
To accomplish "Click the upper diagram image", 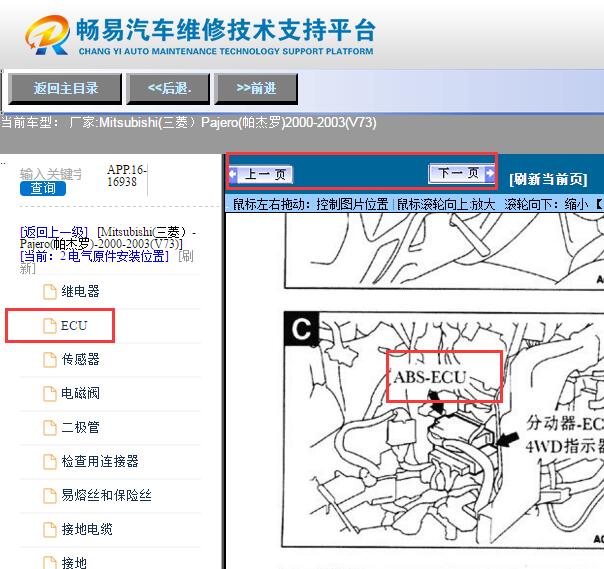I will pyautogui.click(x=444, y=250).
